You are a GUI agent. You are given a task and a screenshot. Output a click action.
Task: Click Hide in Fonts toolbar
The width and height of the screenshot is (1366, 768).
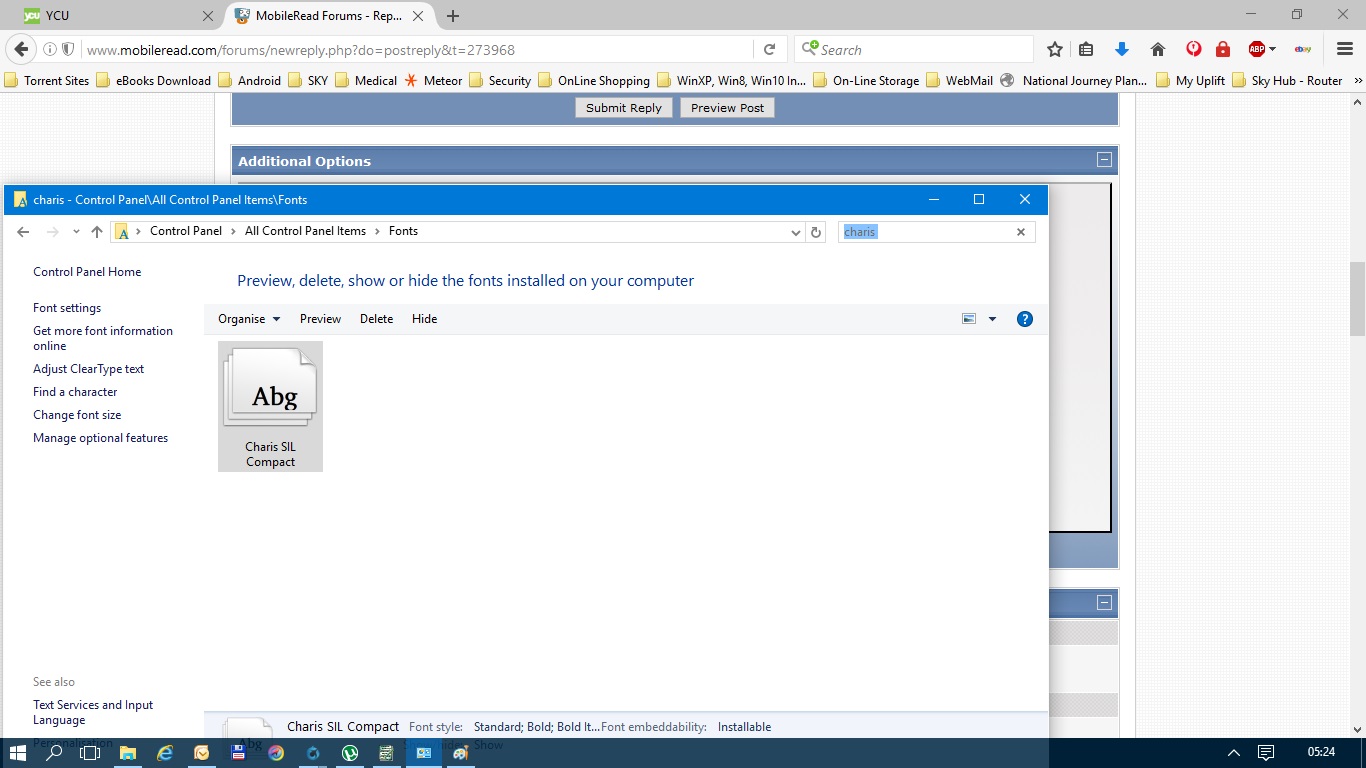click(x=424, y=319)
